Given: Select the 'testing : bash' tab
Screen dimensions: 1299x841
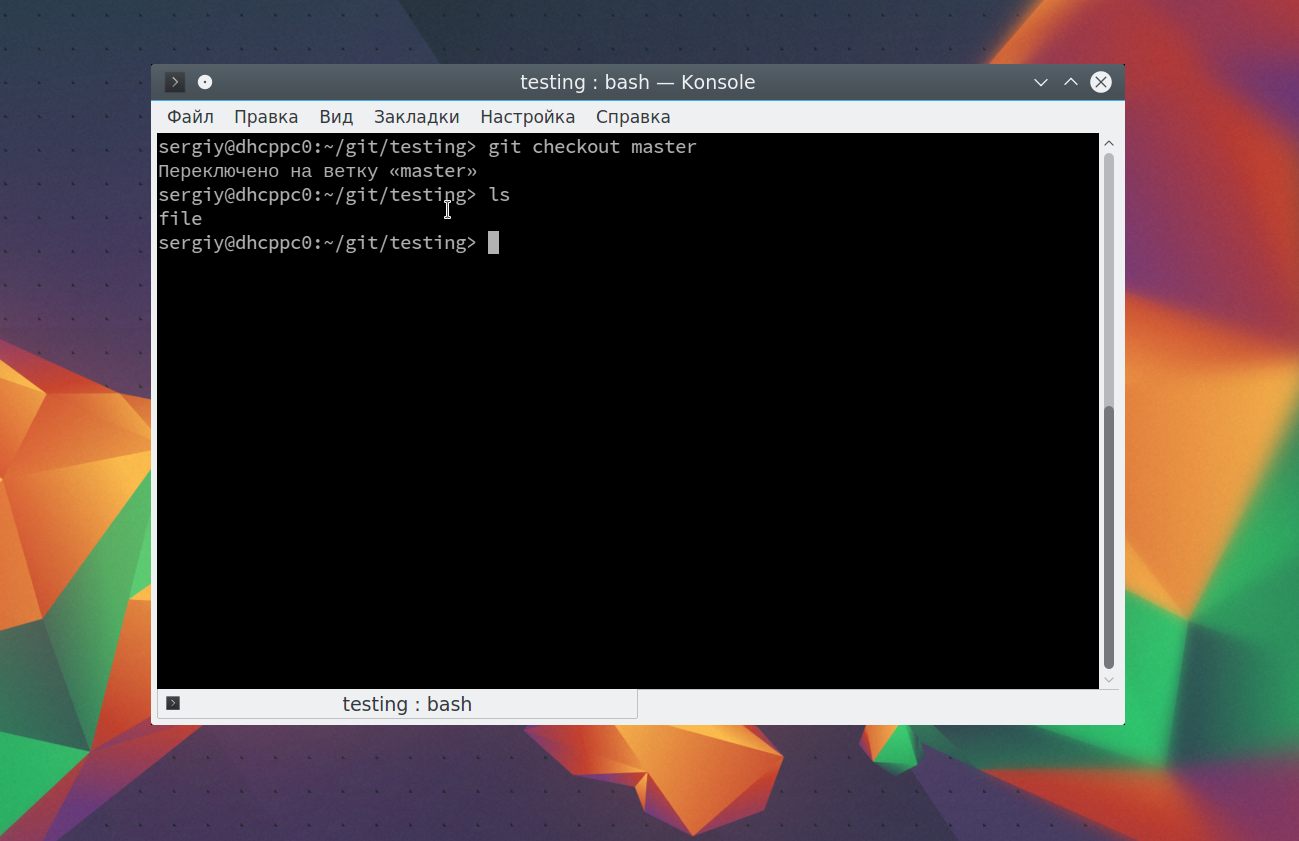Looking at the screenshot, I should coord(397,704).
